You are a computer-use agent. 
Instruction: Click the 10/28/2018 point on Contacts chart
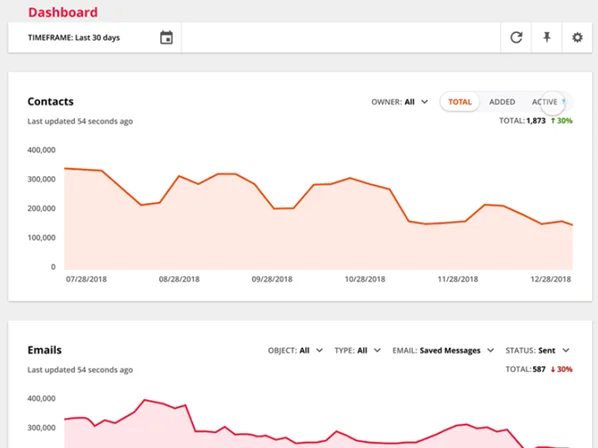coord(365,183)
